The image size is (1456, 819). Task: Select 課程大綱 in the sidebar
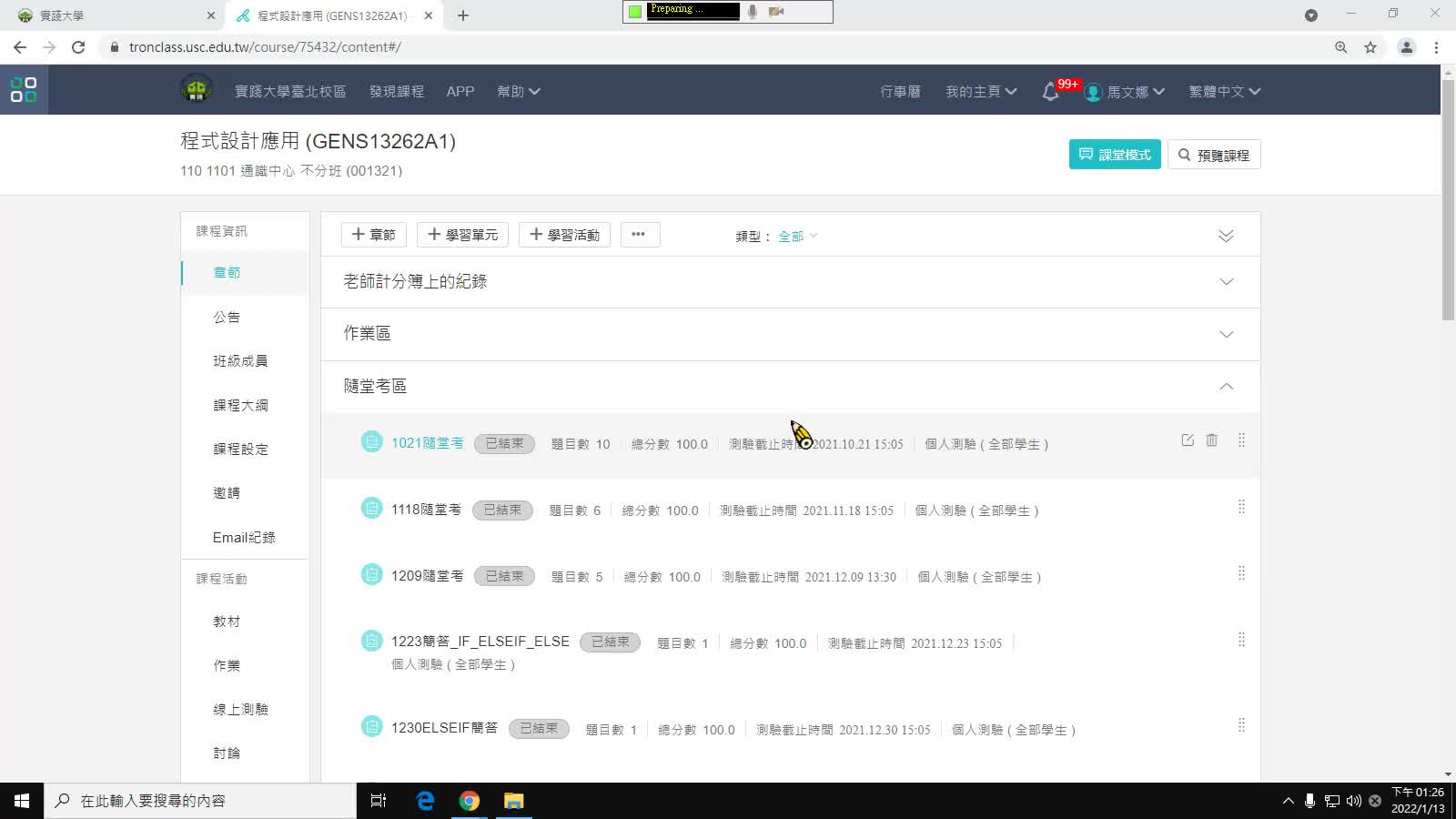240,405
